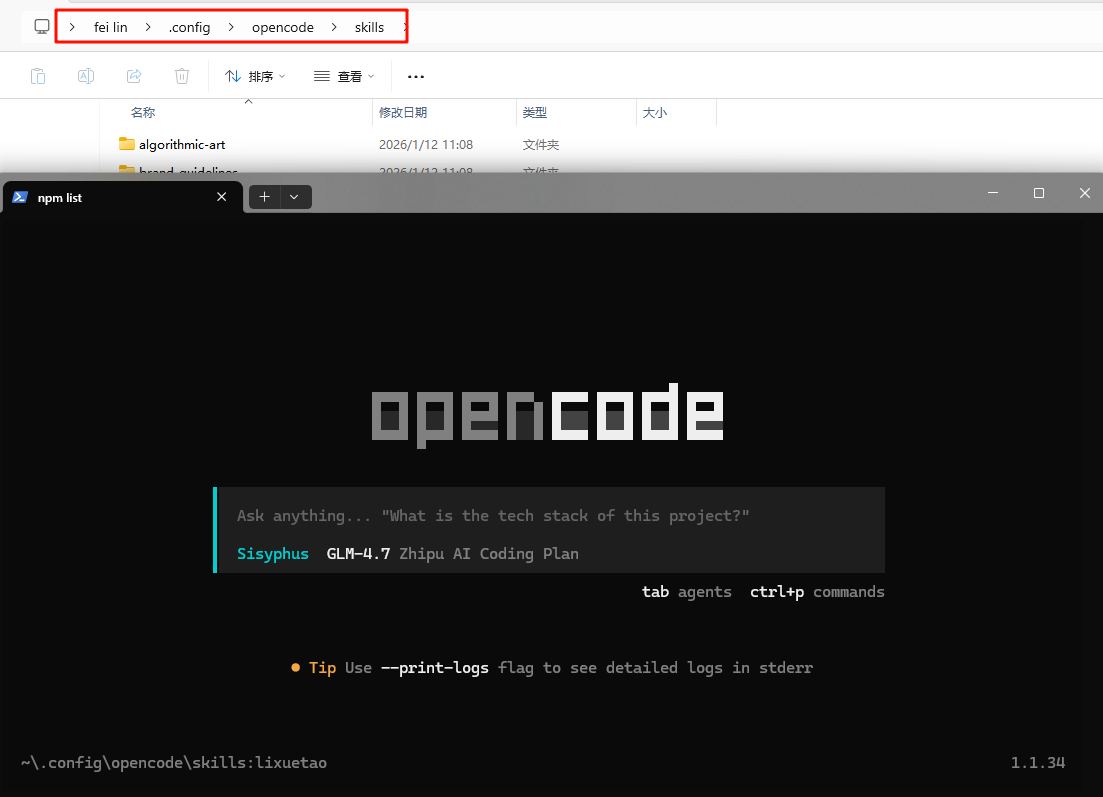Click the tab agents hint
Image resolution: width=1103 pixels, height=797 pixels.
pos(687,592)
